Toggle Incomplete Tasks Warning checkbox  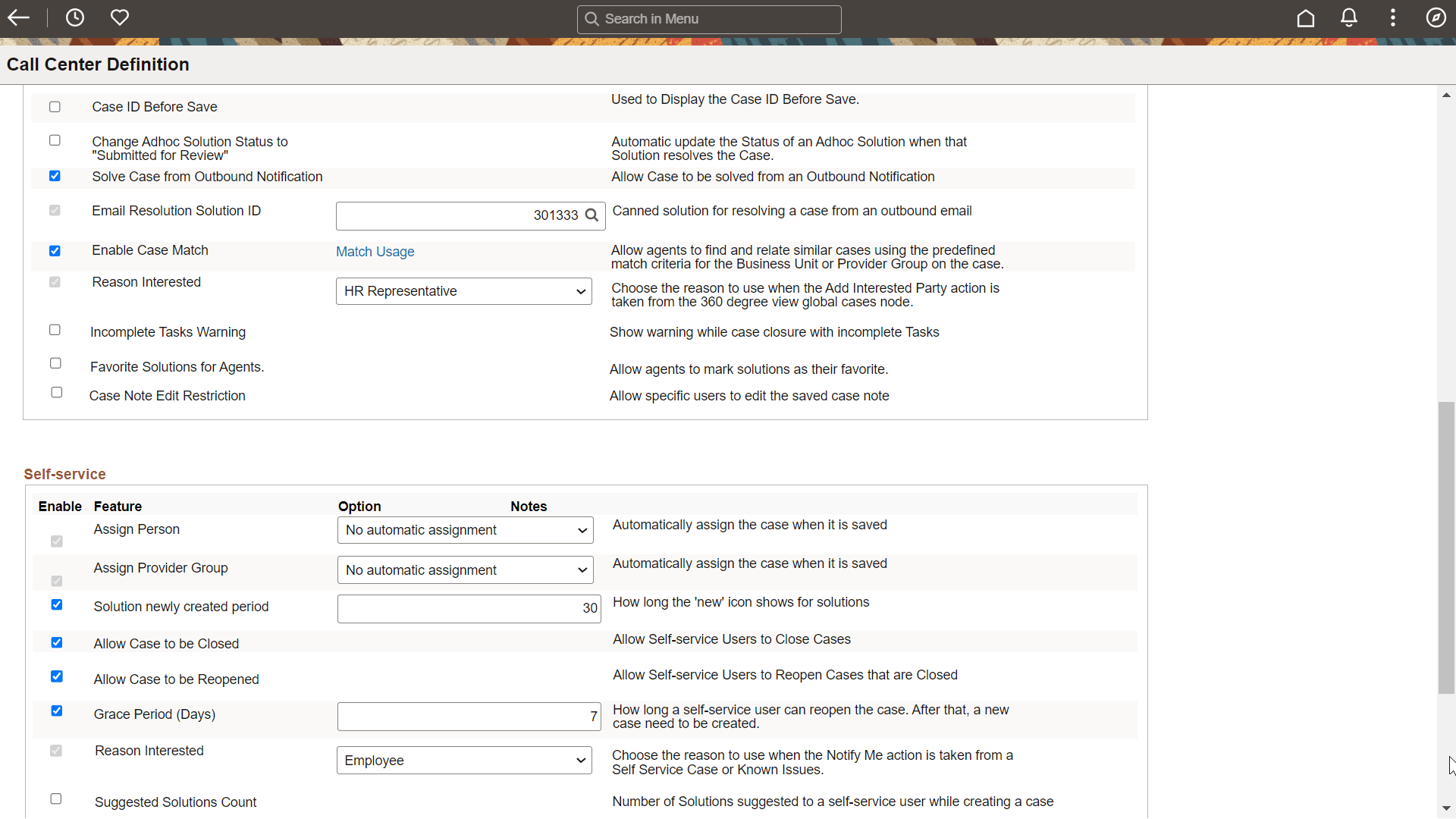click(55, 330)
